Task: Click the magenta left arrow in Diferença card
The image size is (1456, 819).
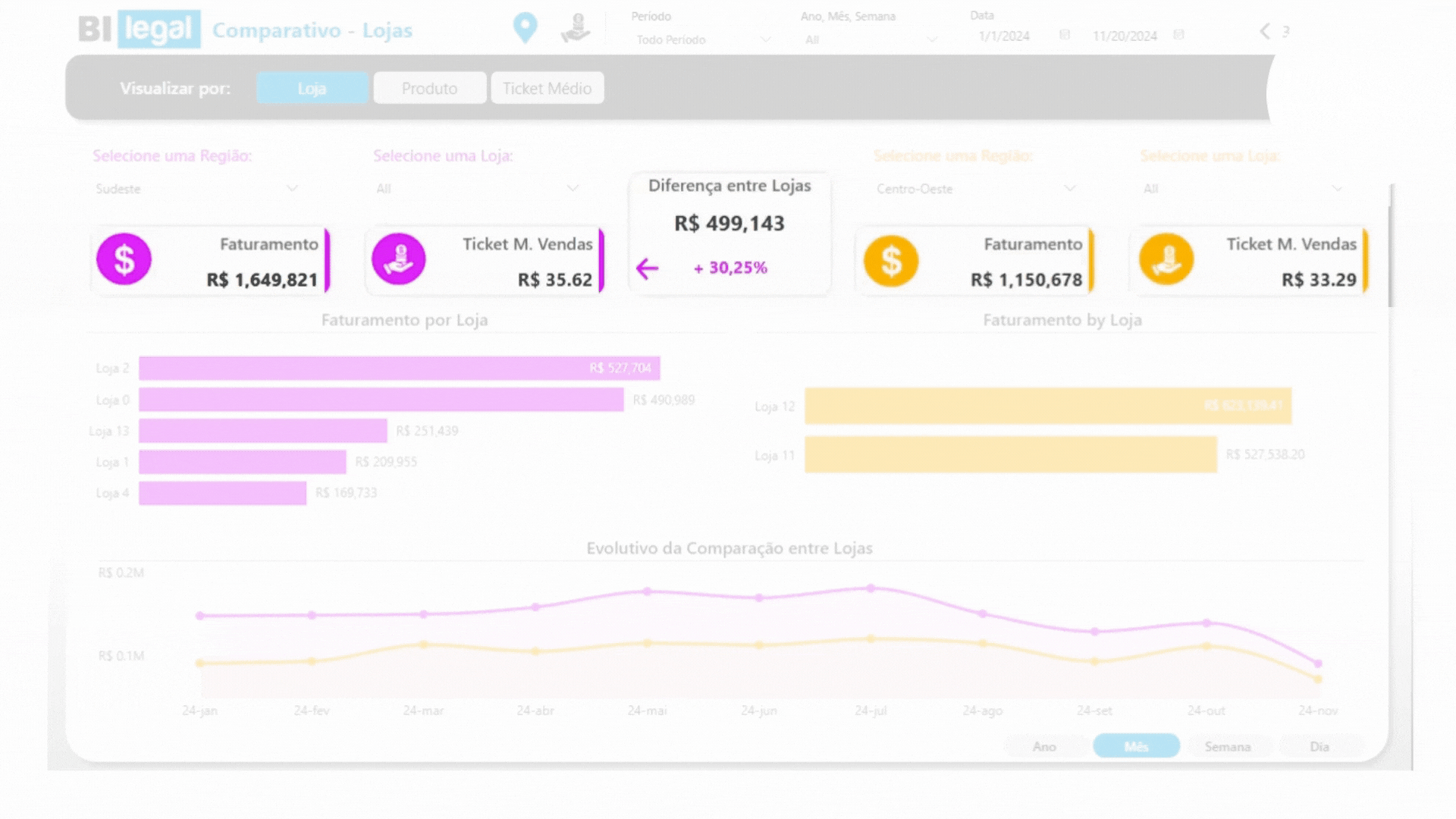Action: pyautogui.click(x=647, y=268)
